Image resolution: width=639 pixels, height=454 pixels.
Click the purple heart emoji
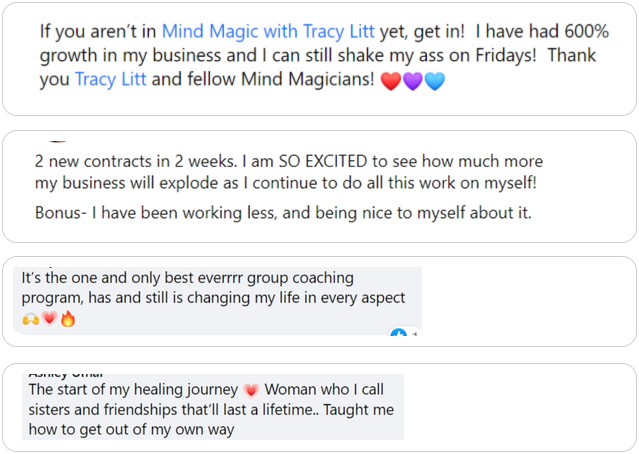412,81
